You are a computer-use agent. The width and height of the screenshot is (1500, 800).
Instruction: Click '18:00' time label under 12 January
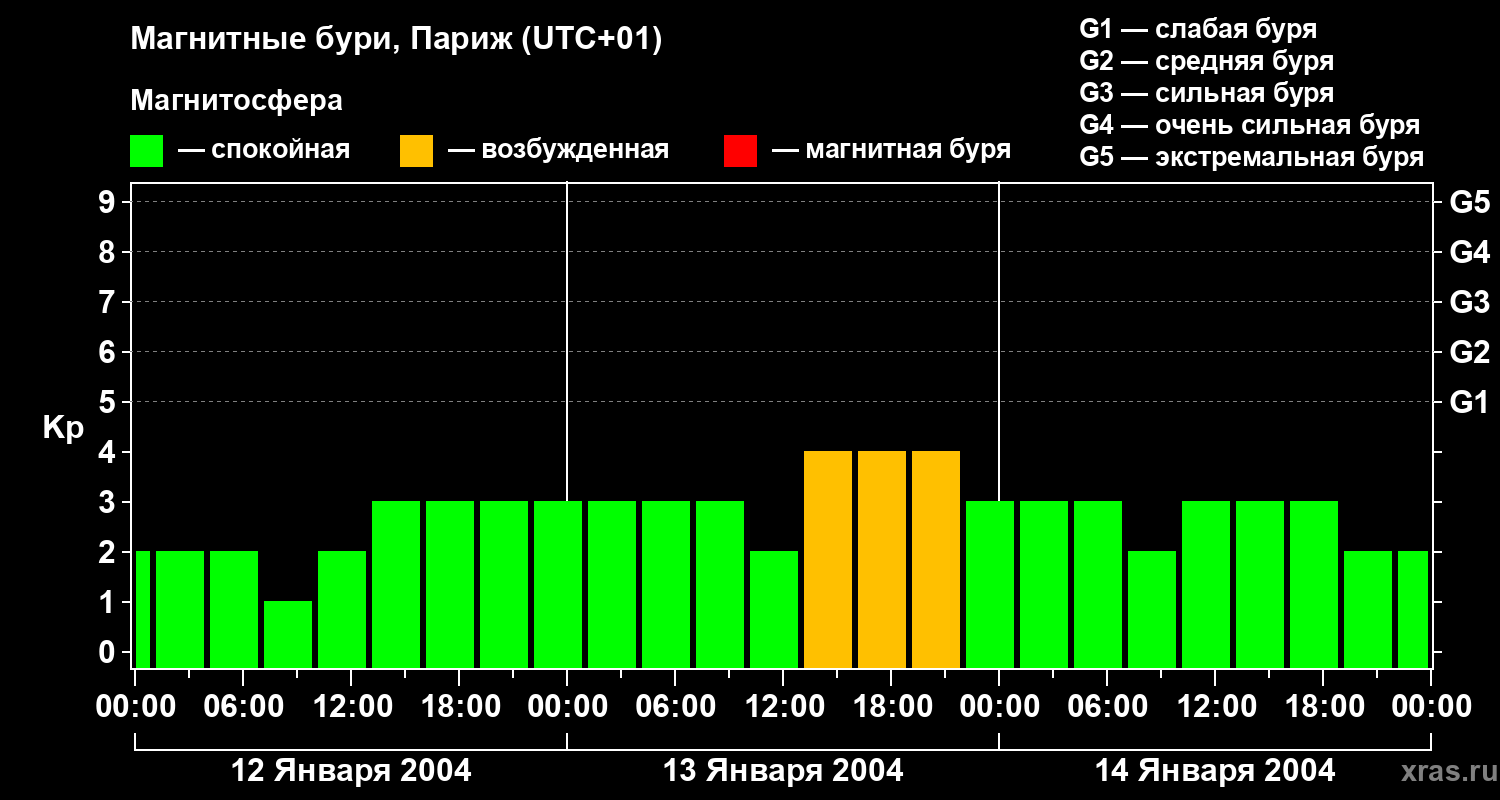(x=459, y=707)
